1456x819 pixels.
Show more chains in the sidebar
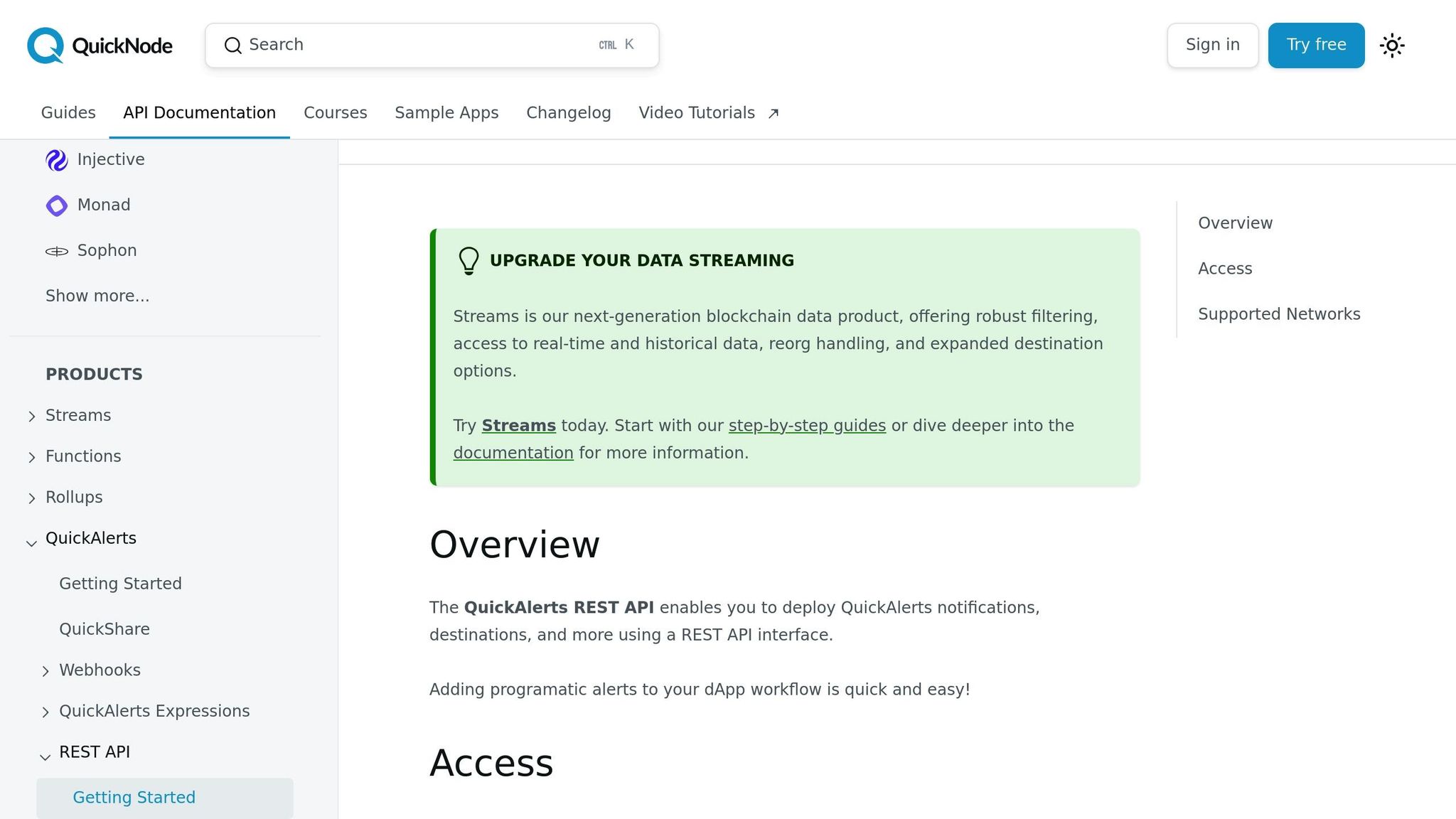(97, 296)
